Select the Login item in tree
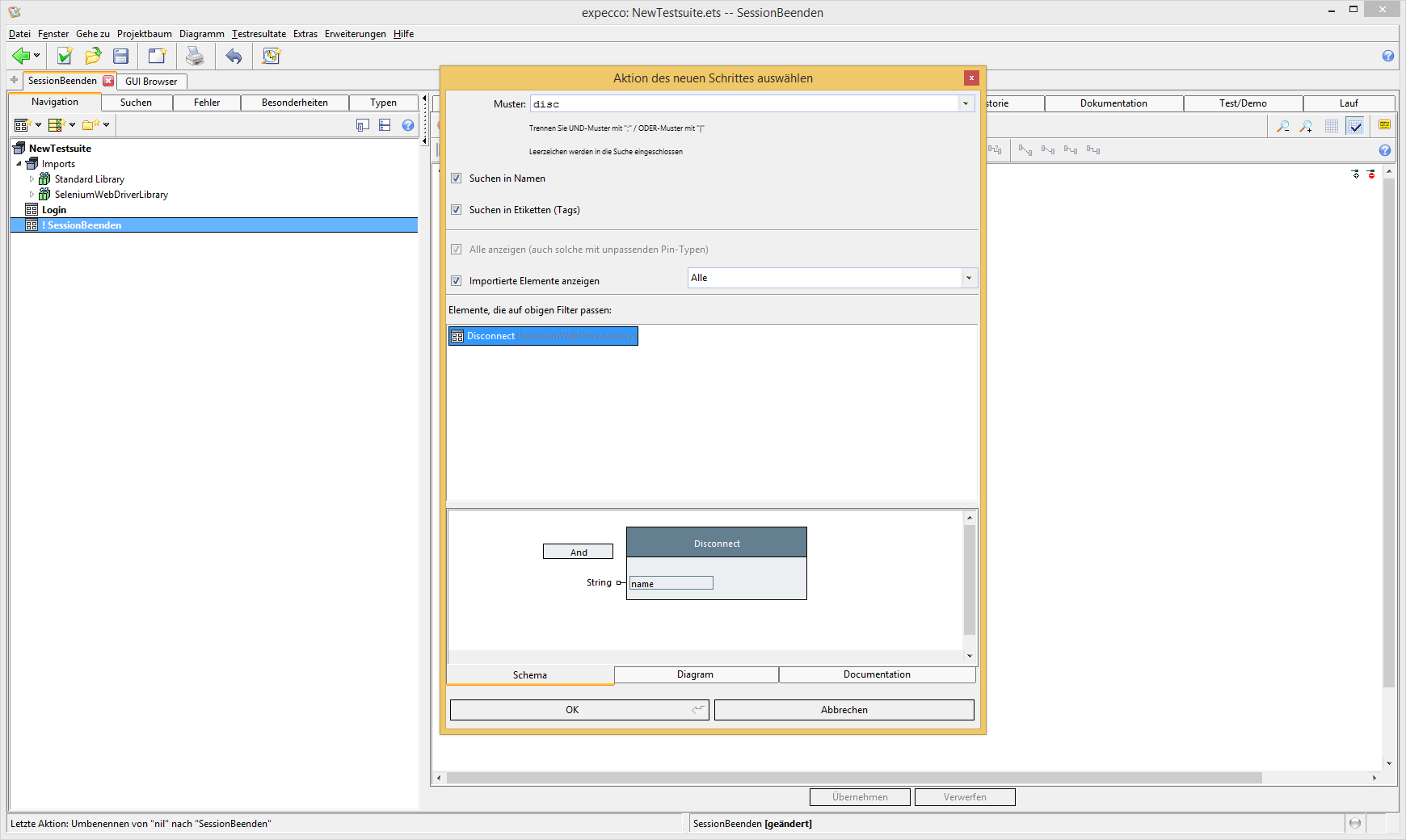Viewport: 1406px width, 840px height. click(54, 210)
